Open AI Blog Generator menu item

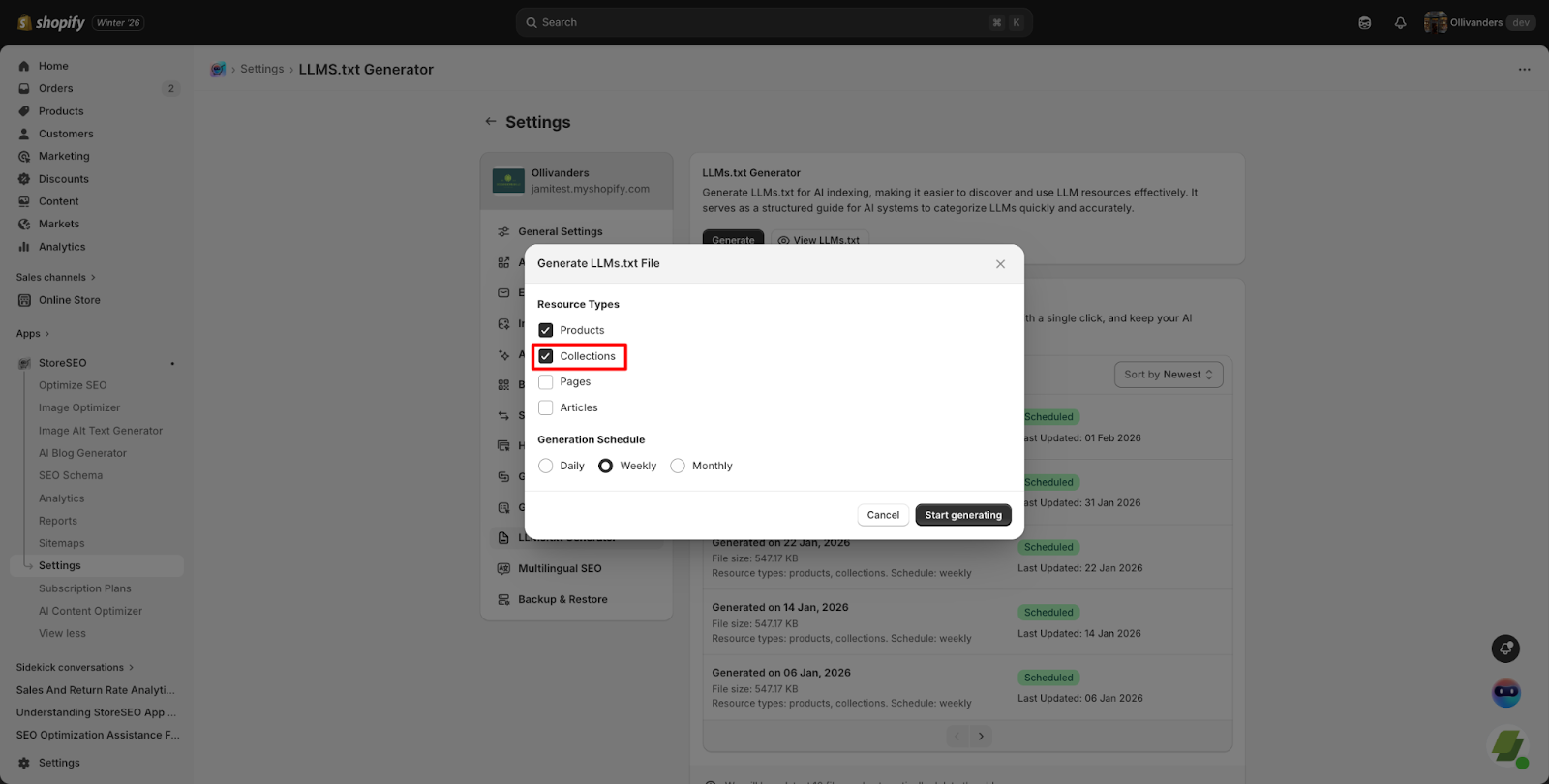coord(82,453)
